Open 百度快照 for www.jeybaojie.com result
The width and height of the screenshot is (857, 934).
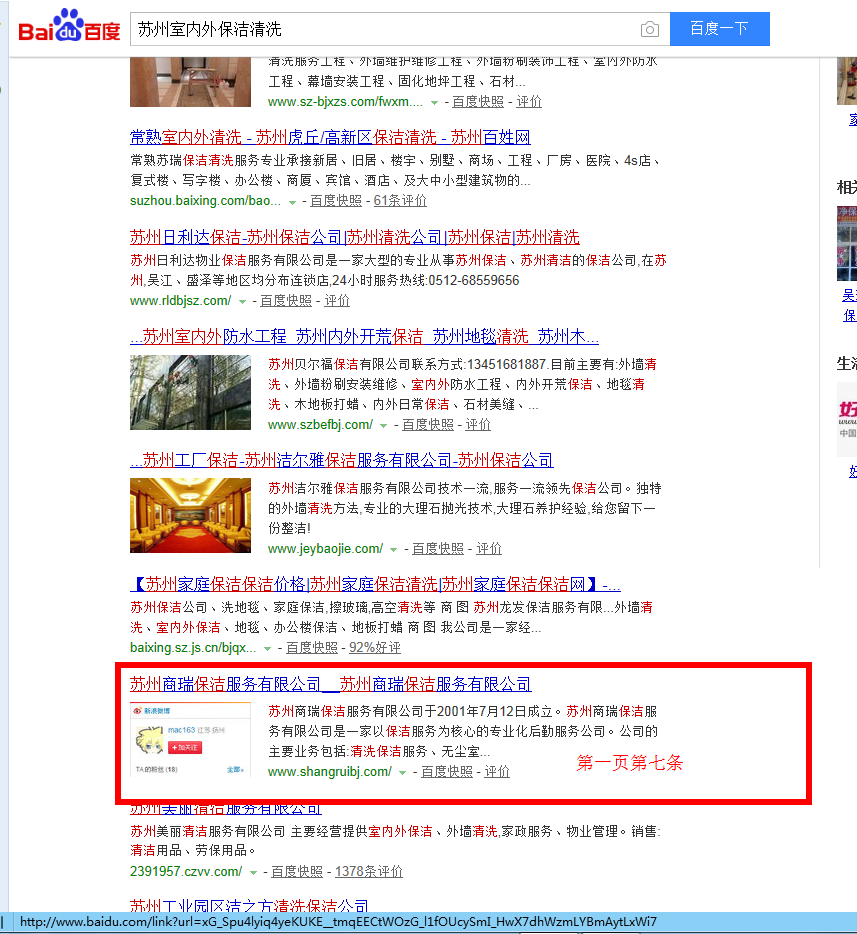click(438, 549)
